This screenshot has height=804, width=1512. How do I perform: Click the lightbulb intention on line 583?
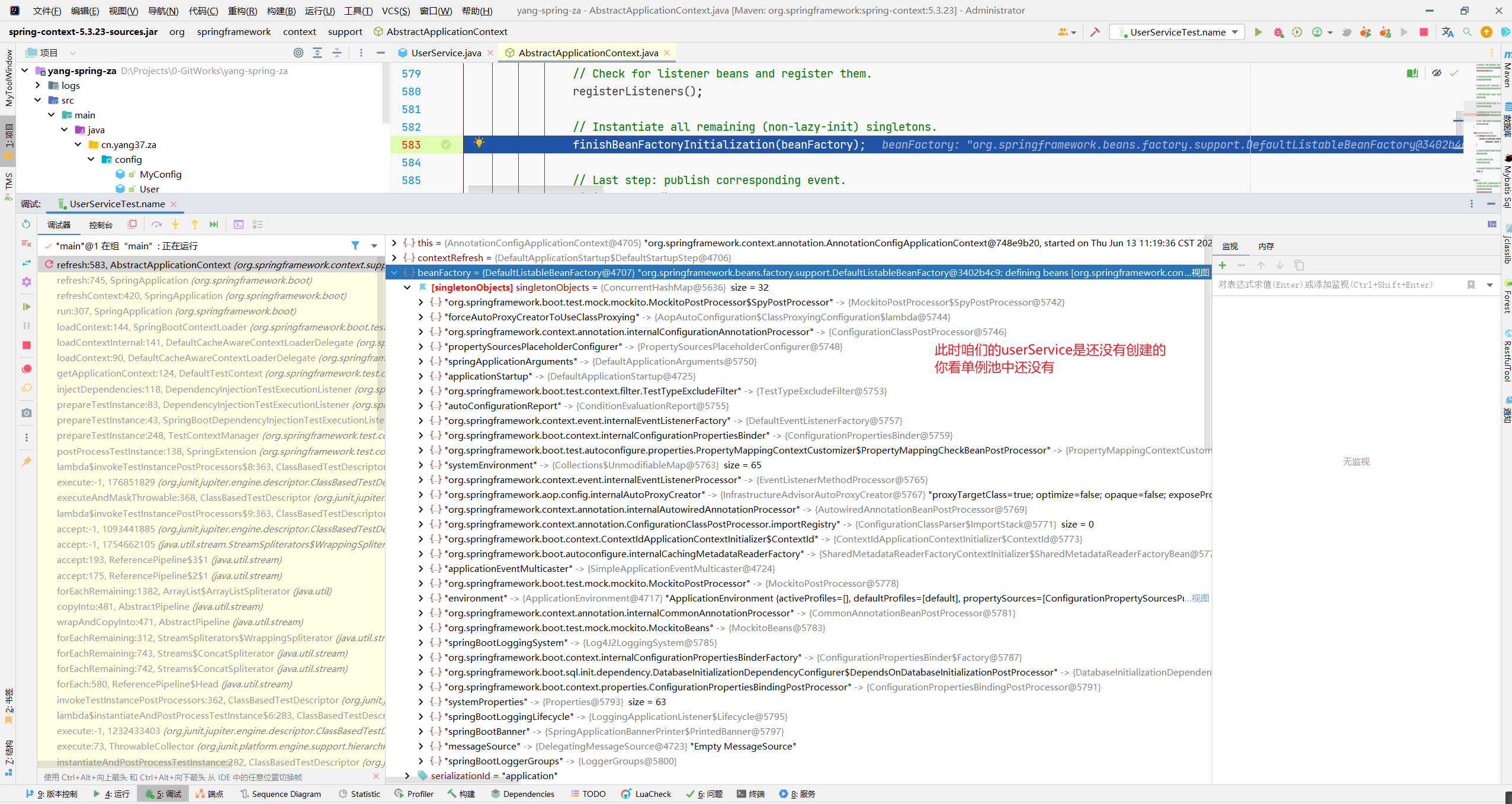(479, 143)
